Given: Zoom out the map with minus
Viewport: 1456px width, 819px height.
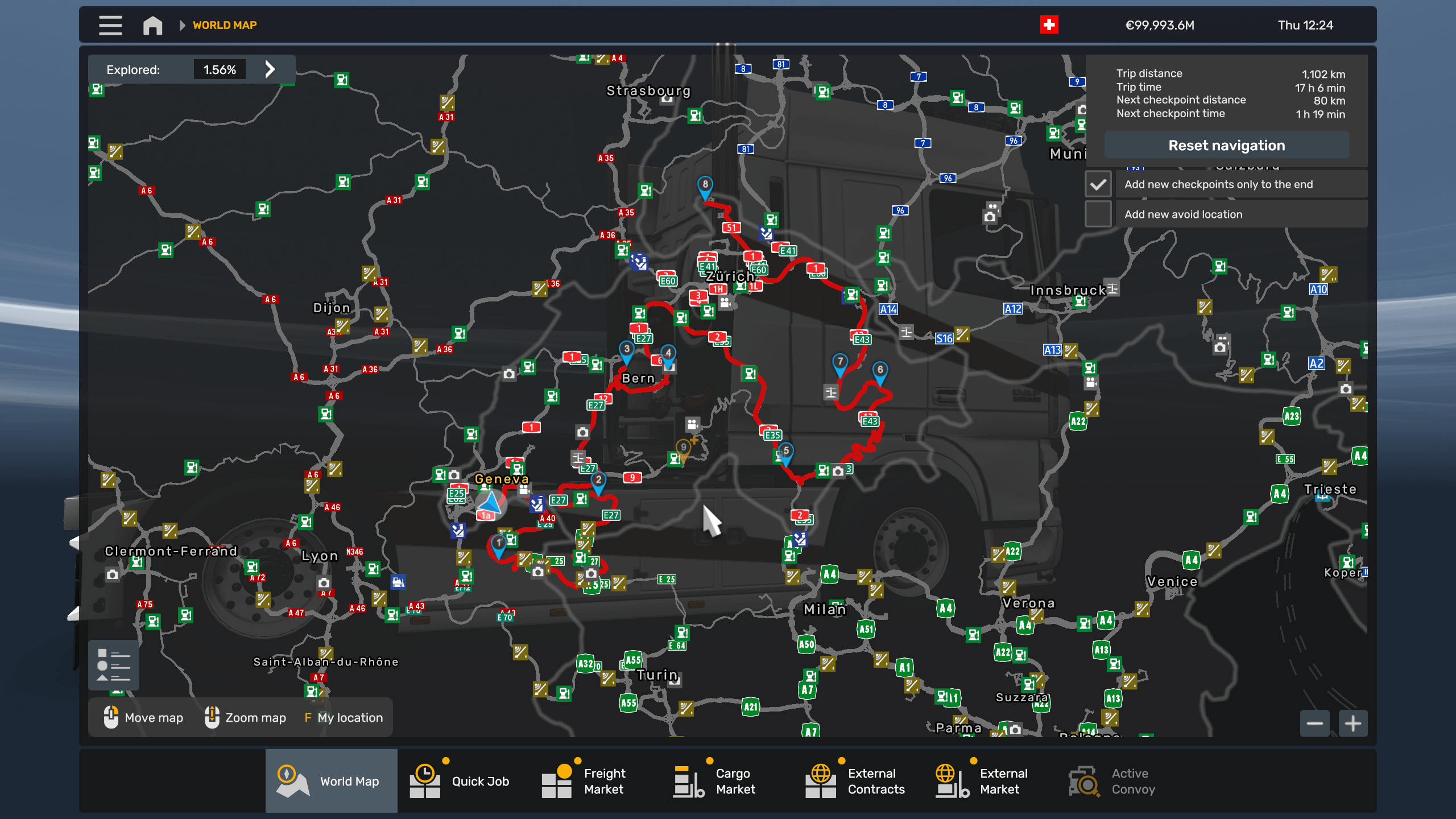Looking at the screenshot, I should [1314, 723].
